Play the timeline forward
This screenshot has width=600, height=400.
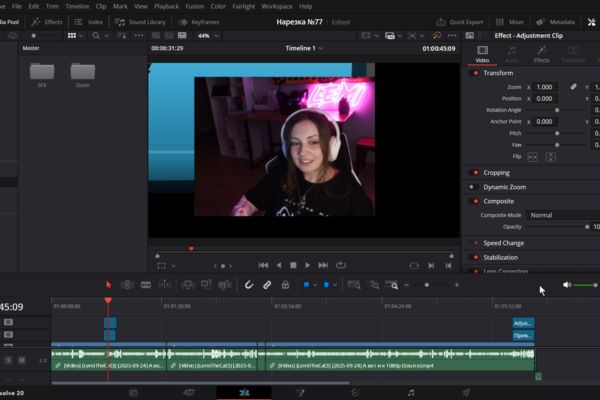[307, 265]
